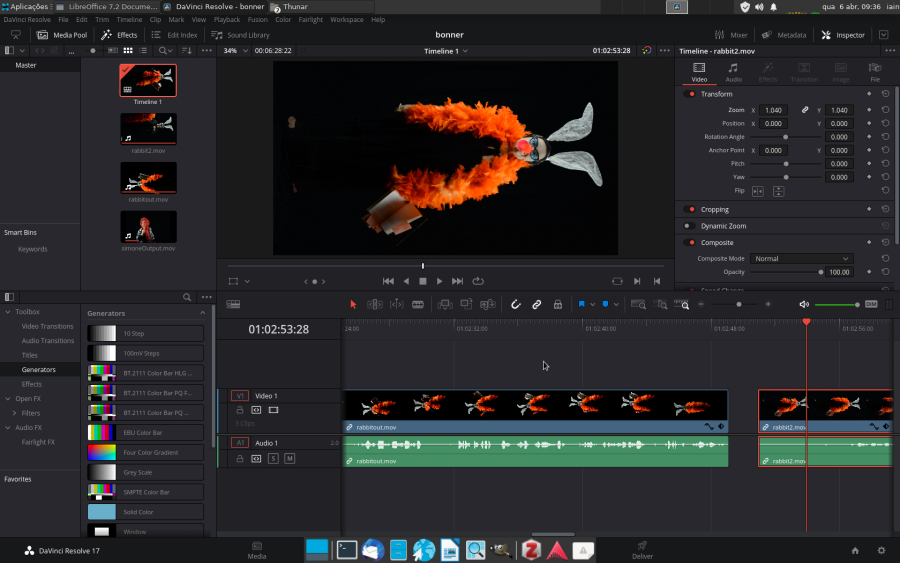
Task: Add a blue marker at playhead
Action: coord(605,304)
